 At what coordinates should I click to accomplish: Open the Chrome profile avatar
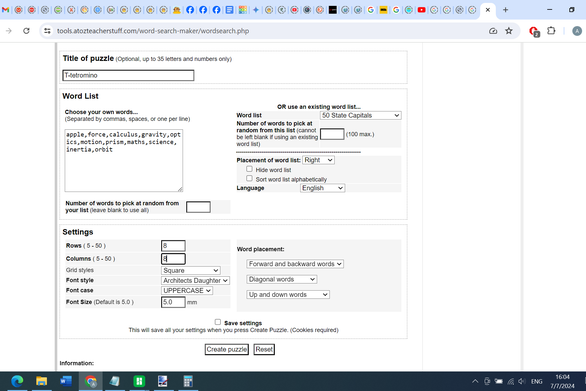point(577,31)
